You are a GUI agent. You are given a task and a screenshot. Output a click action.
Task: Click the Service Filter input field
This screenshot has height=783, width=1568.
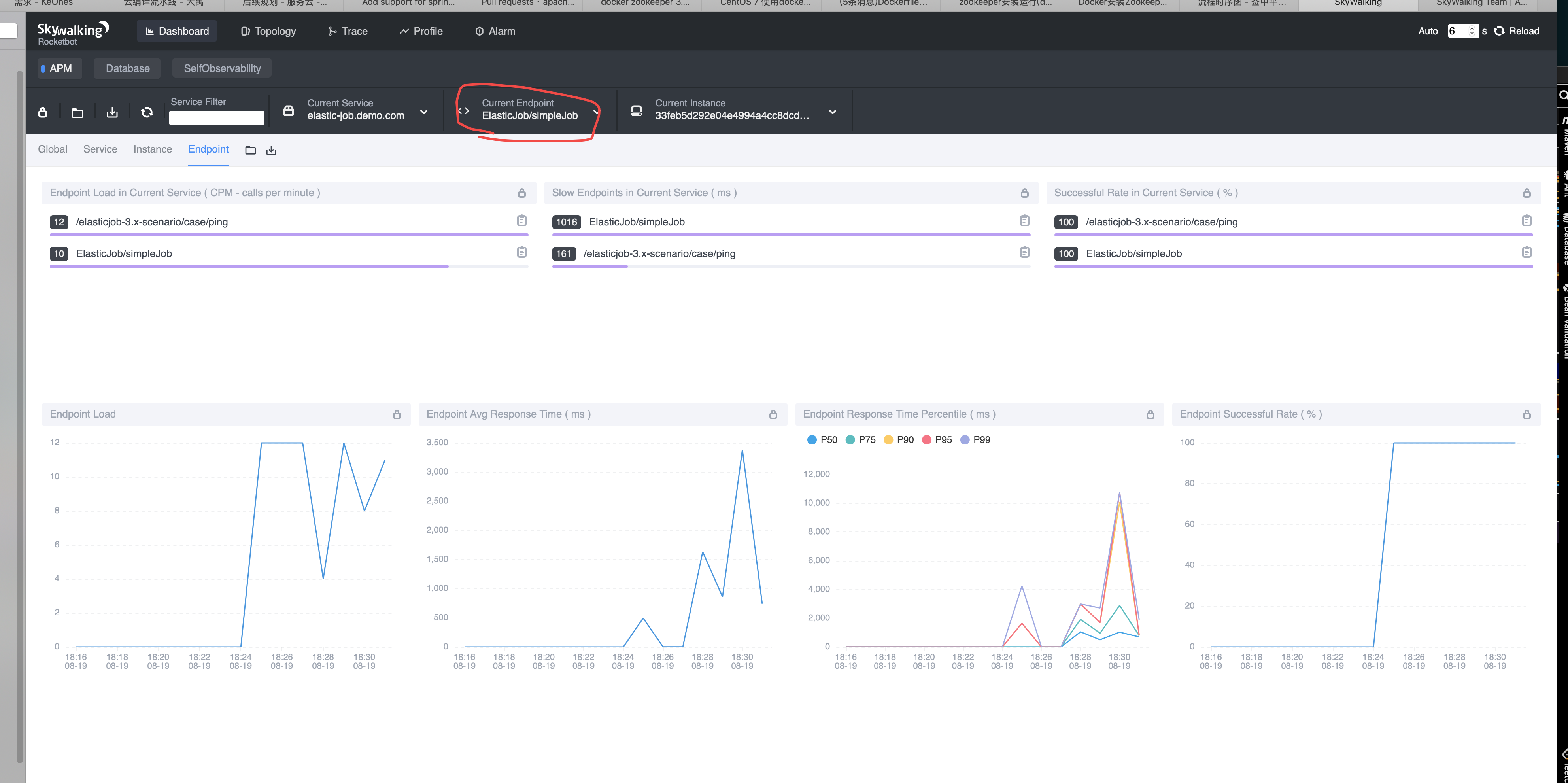pos(216,117)
